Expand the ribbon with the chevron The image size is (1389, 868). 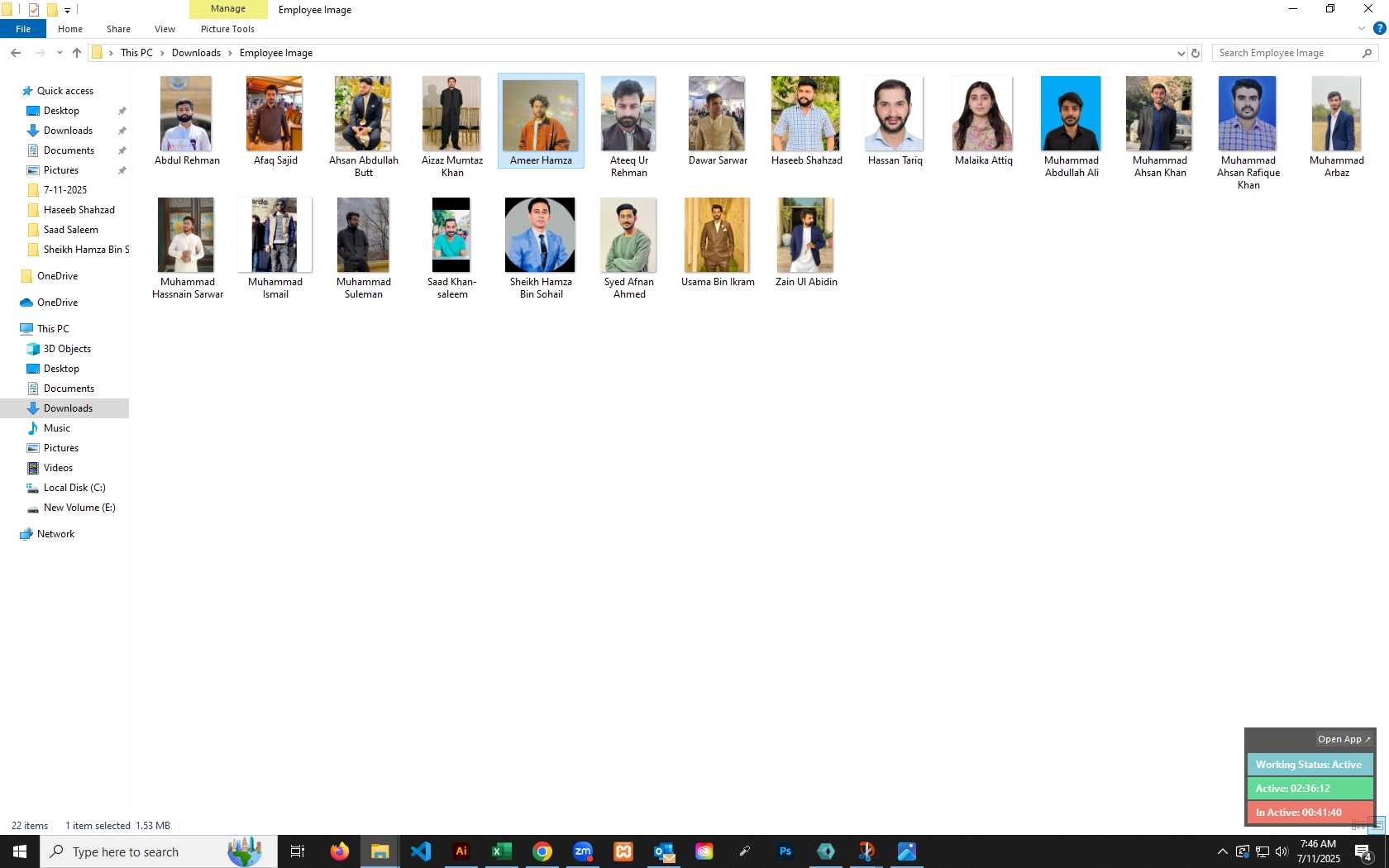coord(1362,29)
